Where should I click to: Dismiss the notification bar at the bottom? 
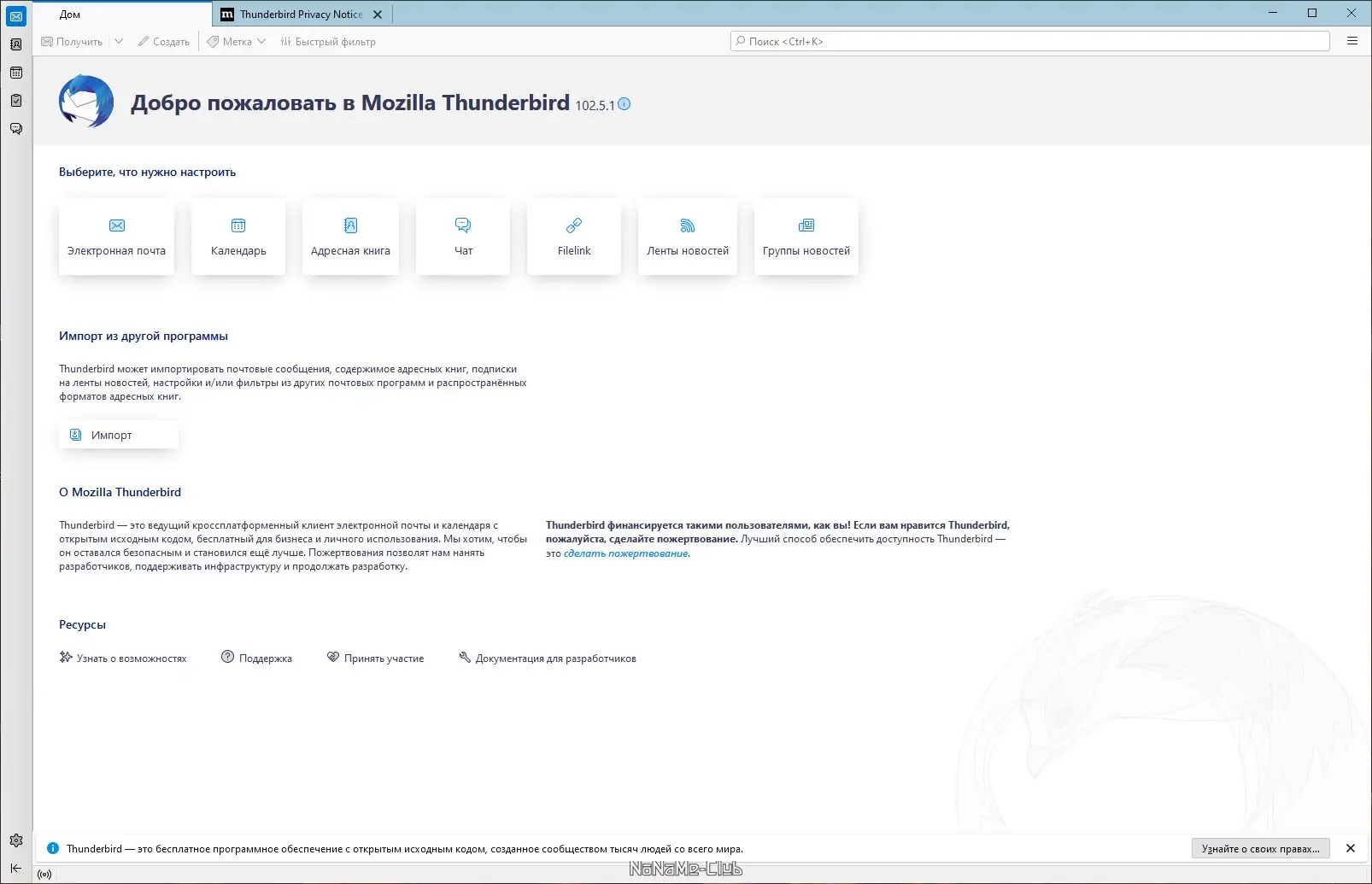[1351, 848]
